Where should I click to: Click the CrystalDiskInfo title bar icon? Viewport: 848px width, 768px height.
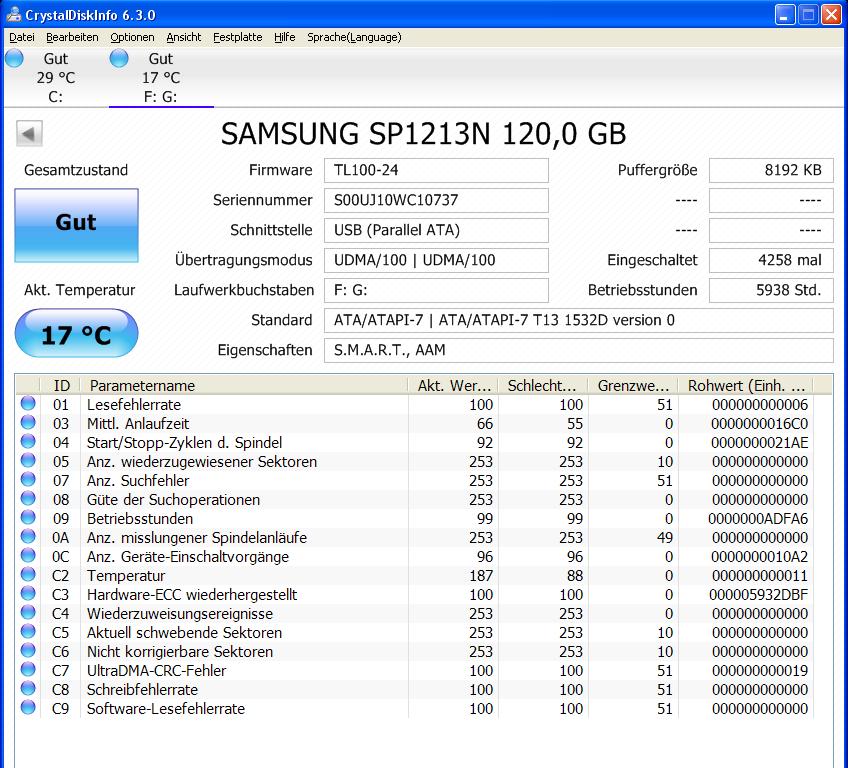click(x=14, y=14)
